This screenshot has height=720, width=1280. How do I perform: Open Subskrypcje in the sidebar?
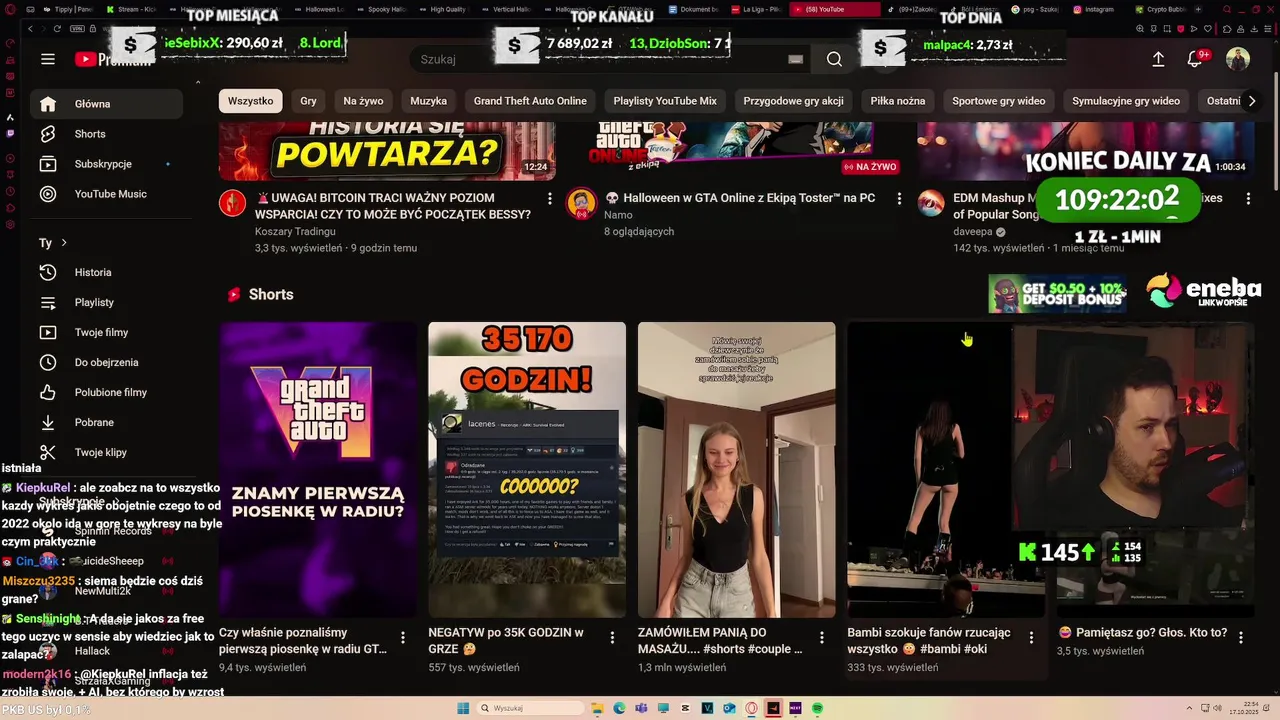(106, 164)
